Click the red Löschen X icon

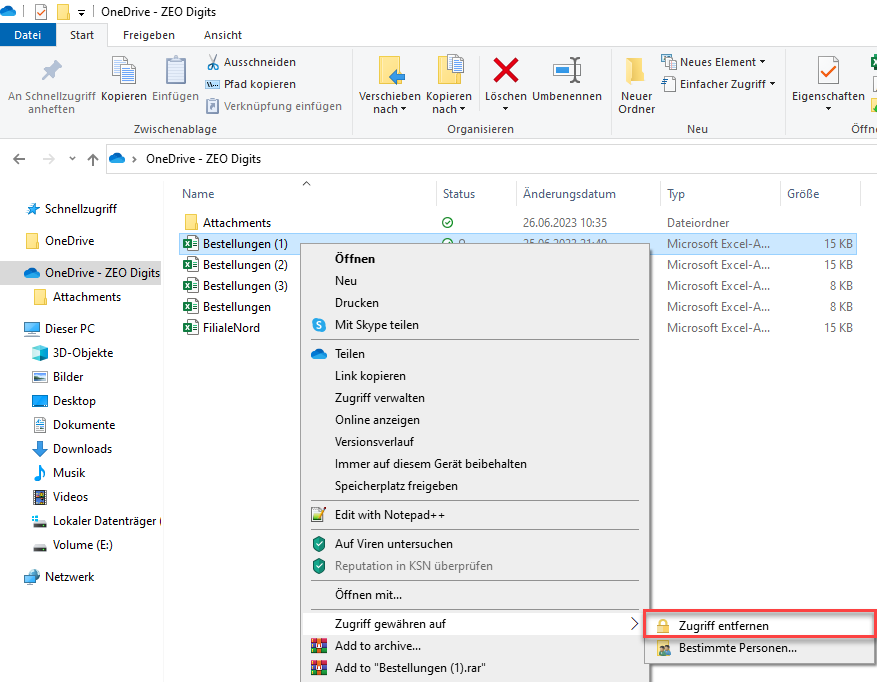pos(506,70)
